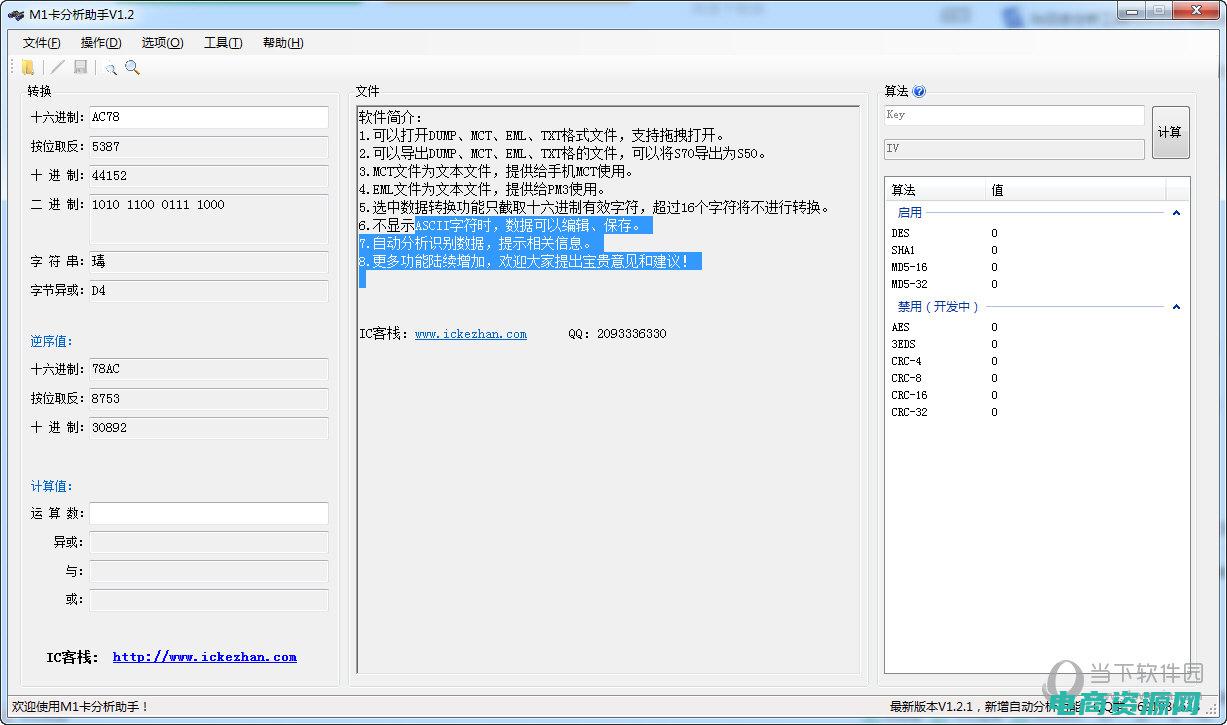Open the 操作(D) menu
Viewport: 1227px width, 725px height.
101,43
